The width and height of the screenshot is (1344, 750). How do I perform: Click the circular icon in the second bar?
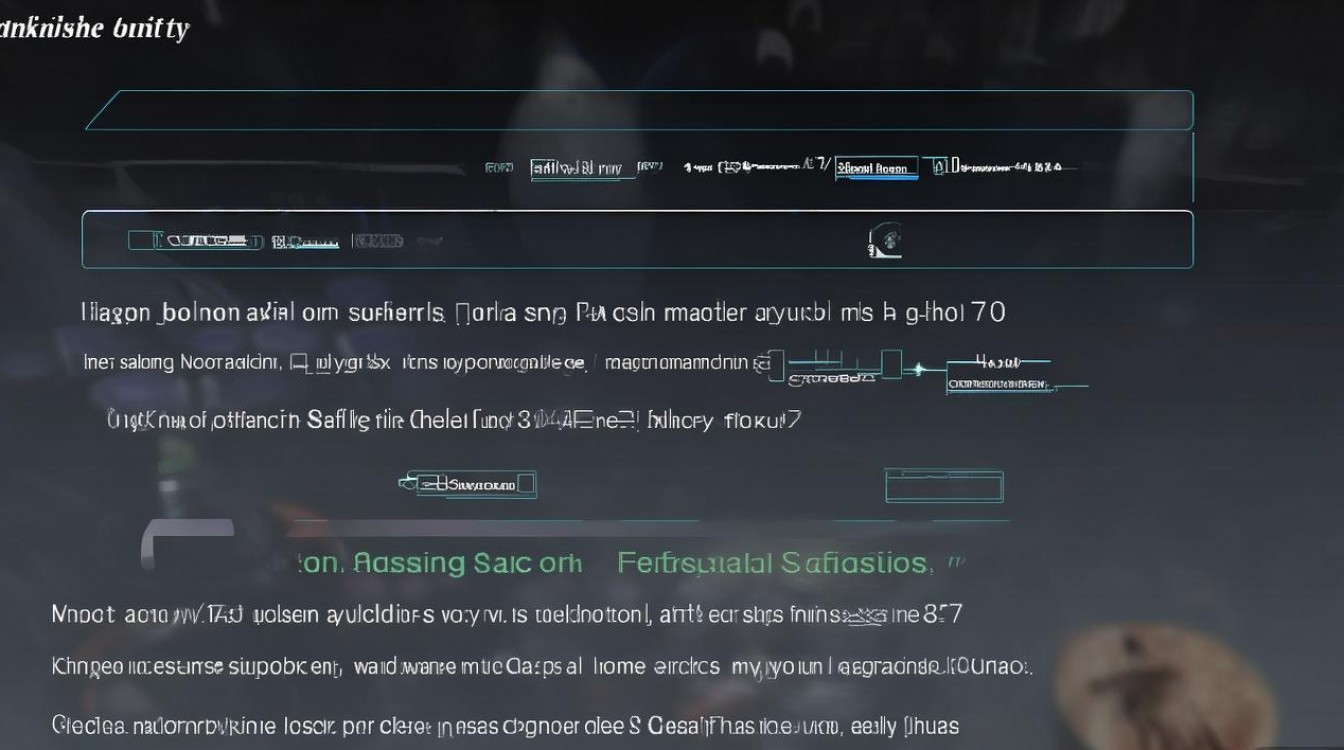[x=885, y=240]
